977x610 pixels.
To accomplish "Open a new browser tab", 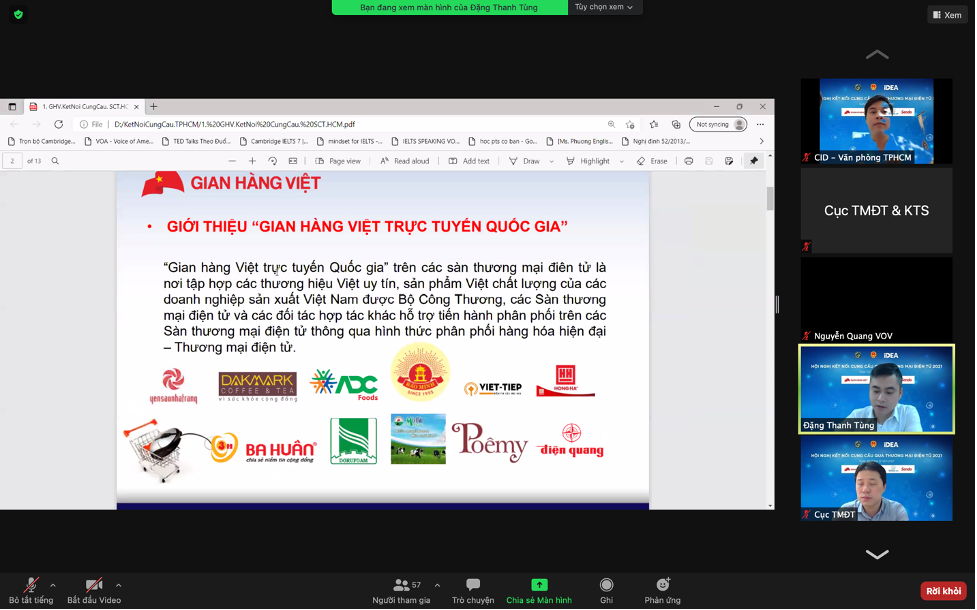I will [154, 107].
